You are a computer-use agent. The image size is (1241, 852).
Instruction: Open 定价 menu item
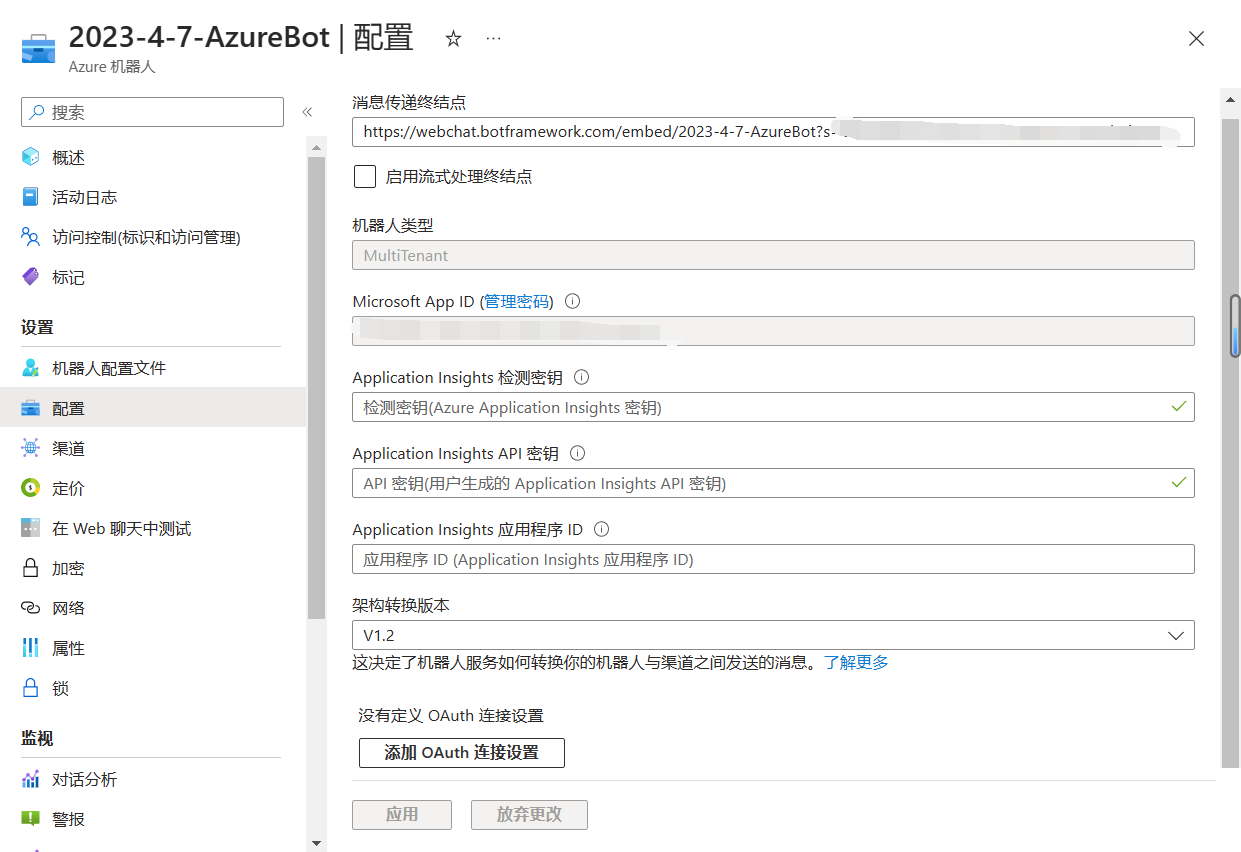click(x=68, y=488)
